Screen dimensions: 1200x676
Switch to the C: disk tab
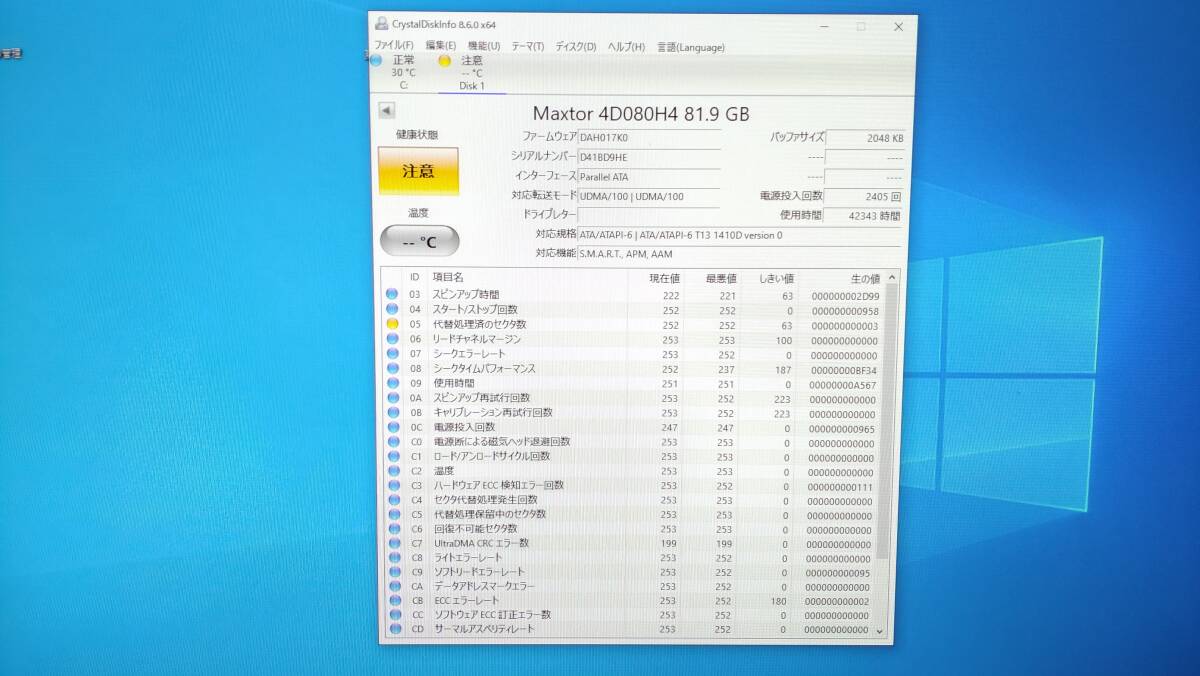click(403, 72)
